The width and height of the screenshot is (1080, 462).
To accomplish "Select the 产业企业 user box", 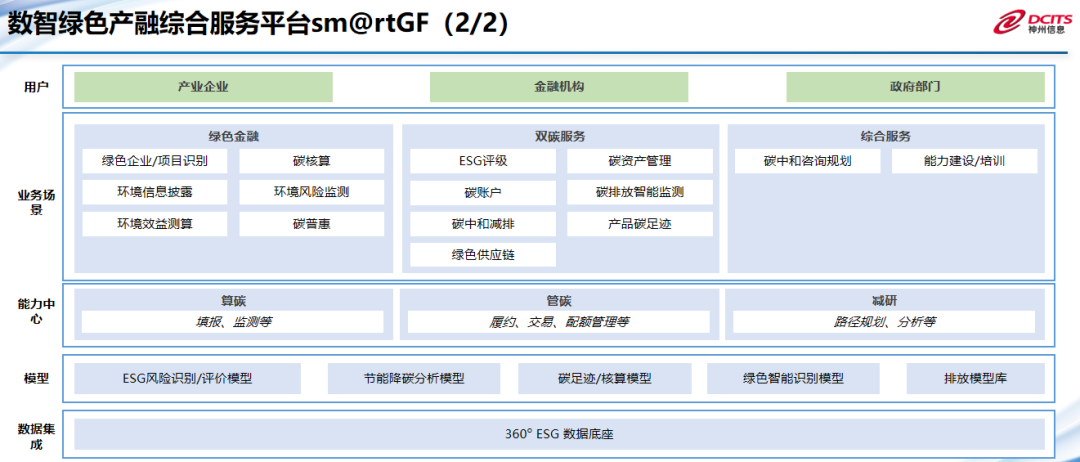I will coord(203,87).
